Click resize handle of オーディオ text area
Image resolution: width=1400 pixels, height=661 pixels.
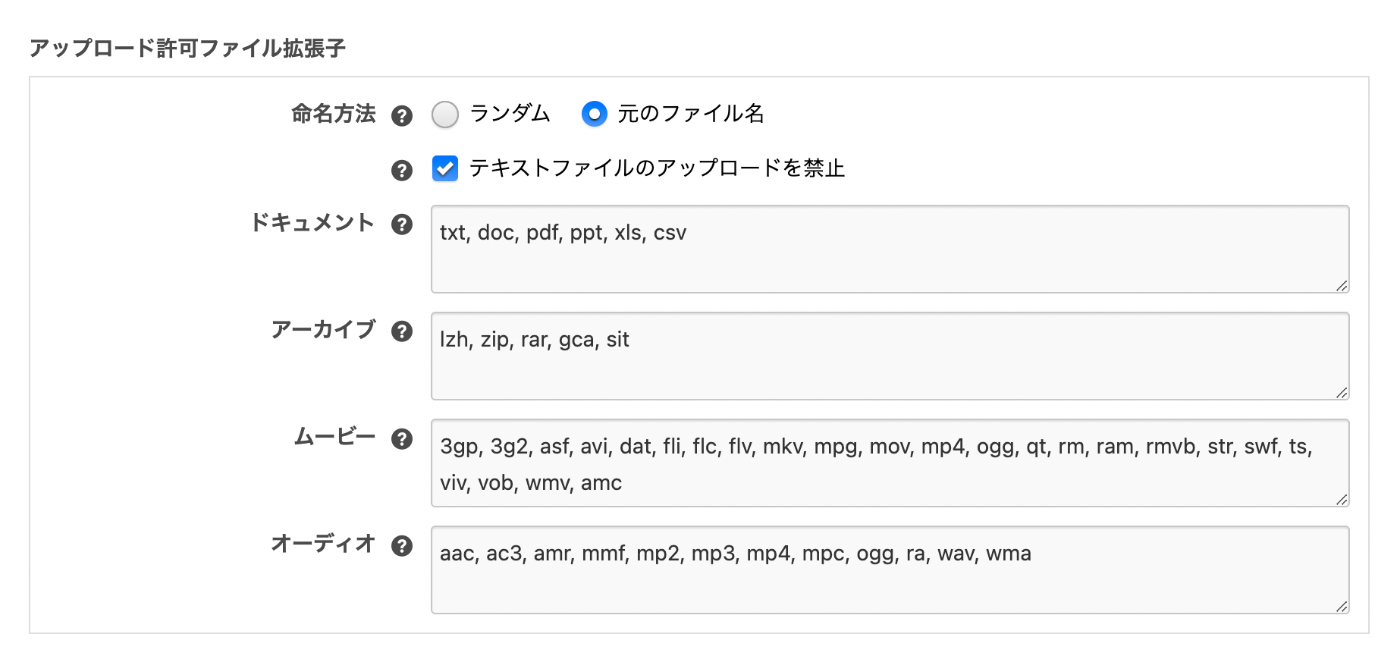tap(1341, 607)
